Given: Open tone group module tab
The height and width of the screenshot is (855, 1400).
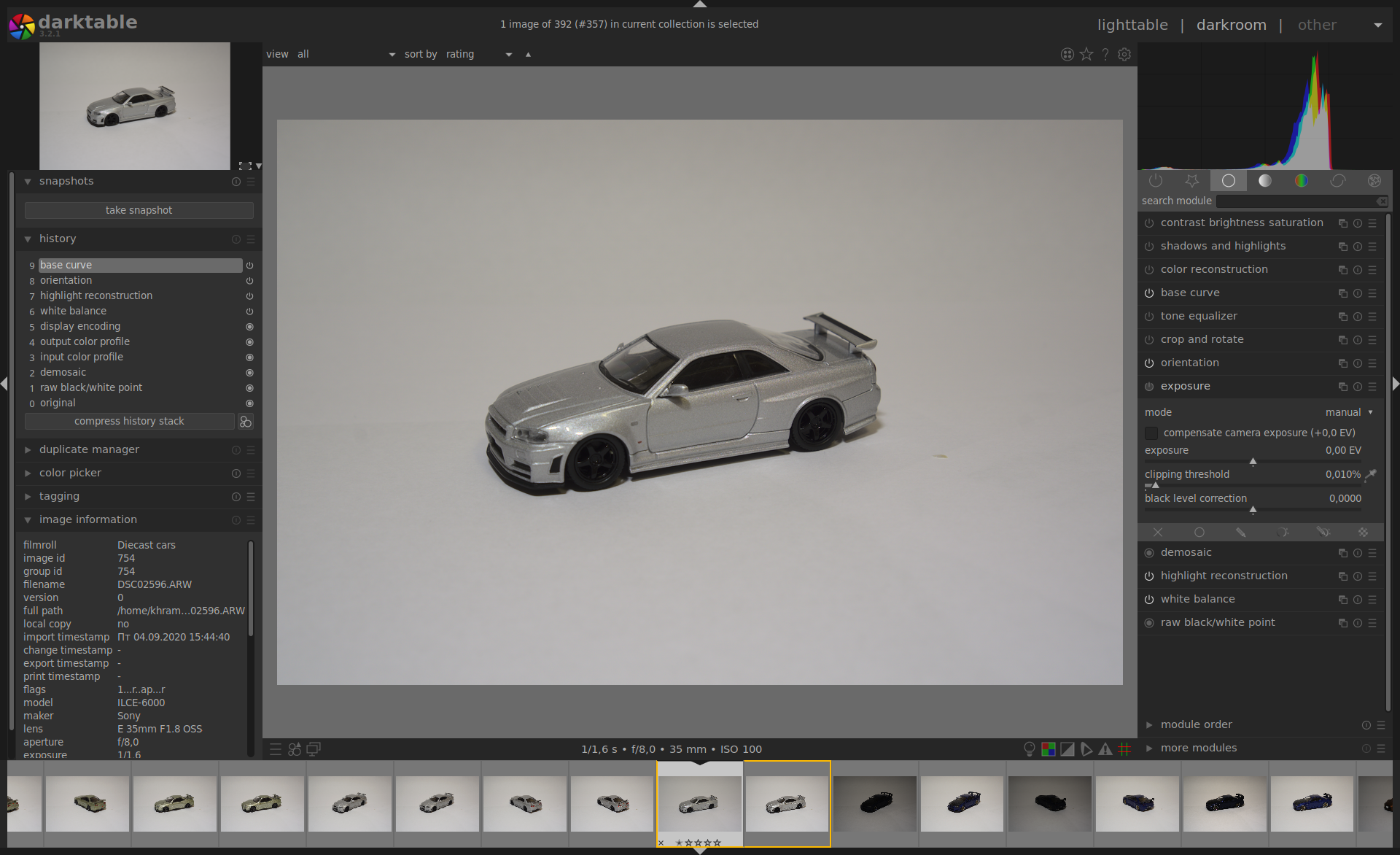Looking at the screenshot, I should [1265, 180].
